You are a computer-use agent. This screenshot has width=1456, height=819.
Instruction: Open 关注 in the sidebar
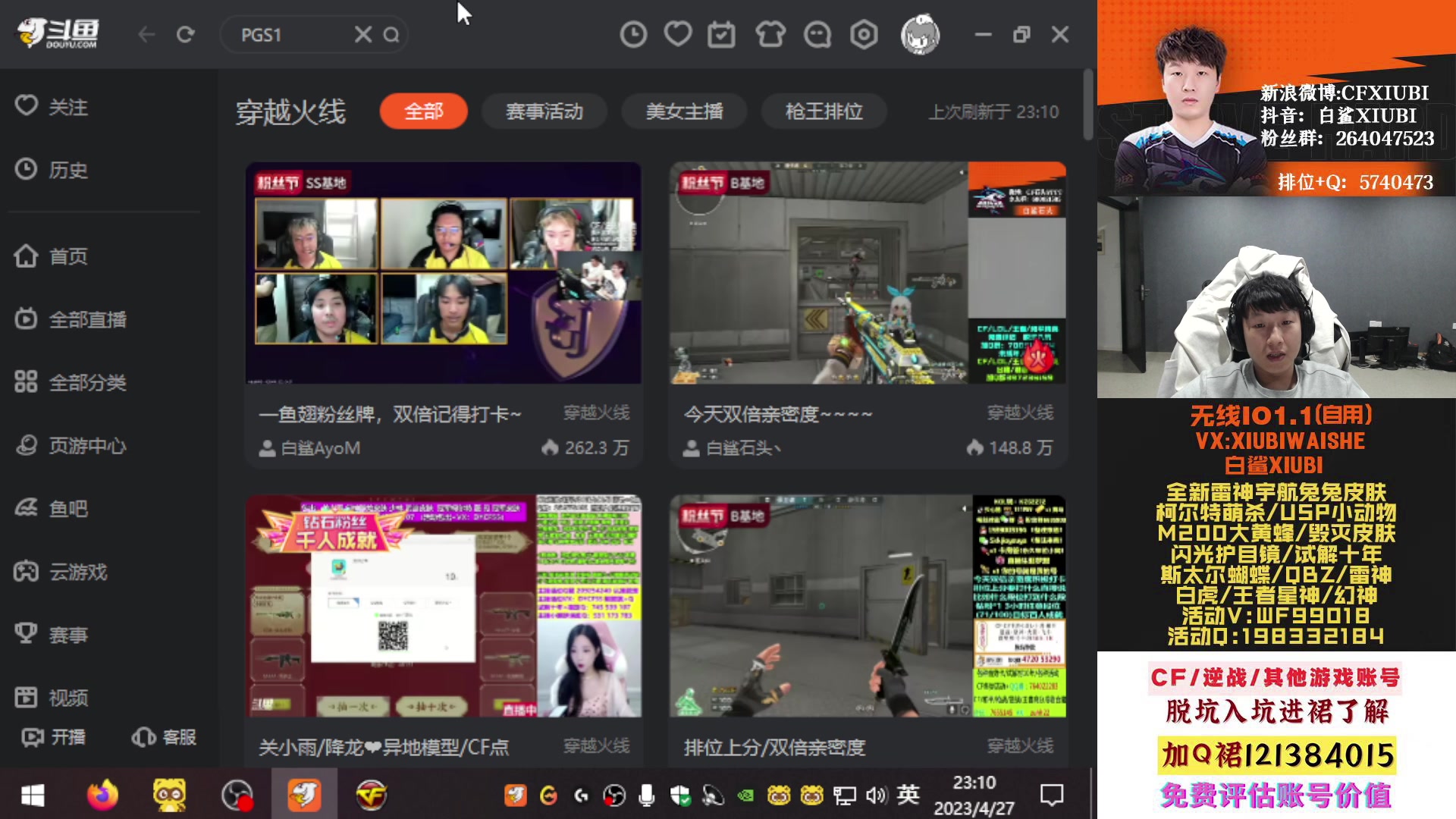point(52,107)
